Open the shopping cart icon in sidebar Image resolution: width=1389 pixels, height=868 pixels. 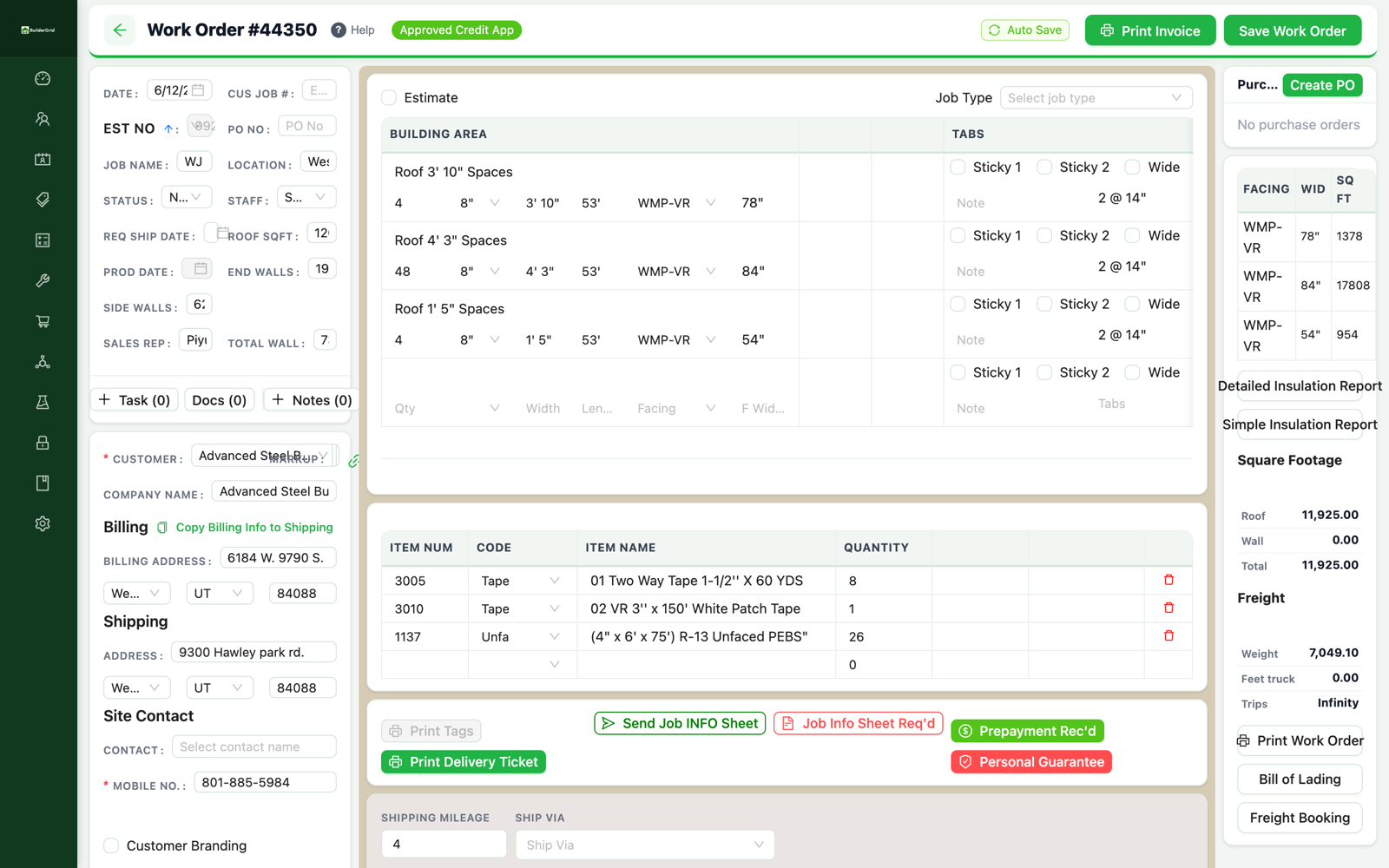43,321
